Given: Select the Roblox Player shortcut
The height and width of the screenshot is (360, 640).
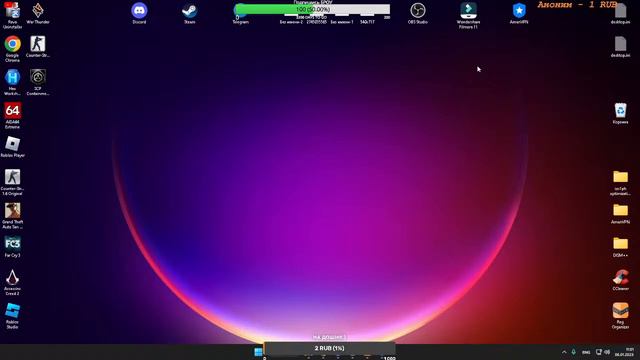Looking at the screenshot, I should 12,146.
